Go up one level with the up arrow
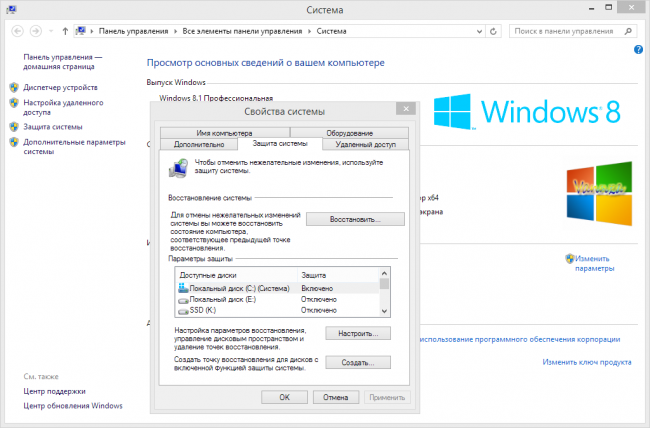This screenshot has height=428, width=650. pyautogui.click(x=65, y=31)
